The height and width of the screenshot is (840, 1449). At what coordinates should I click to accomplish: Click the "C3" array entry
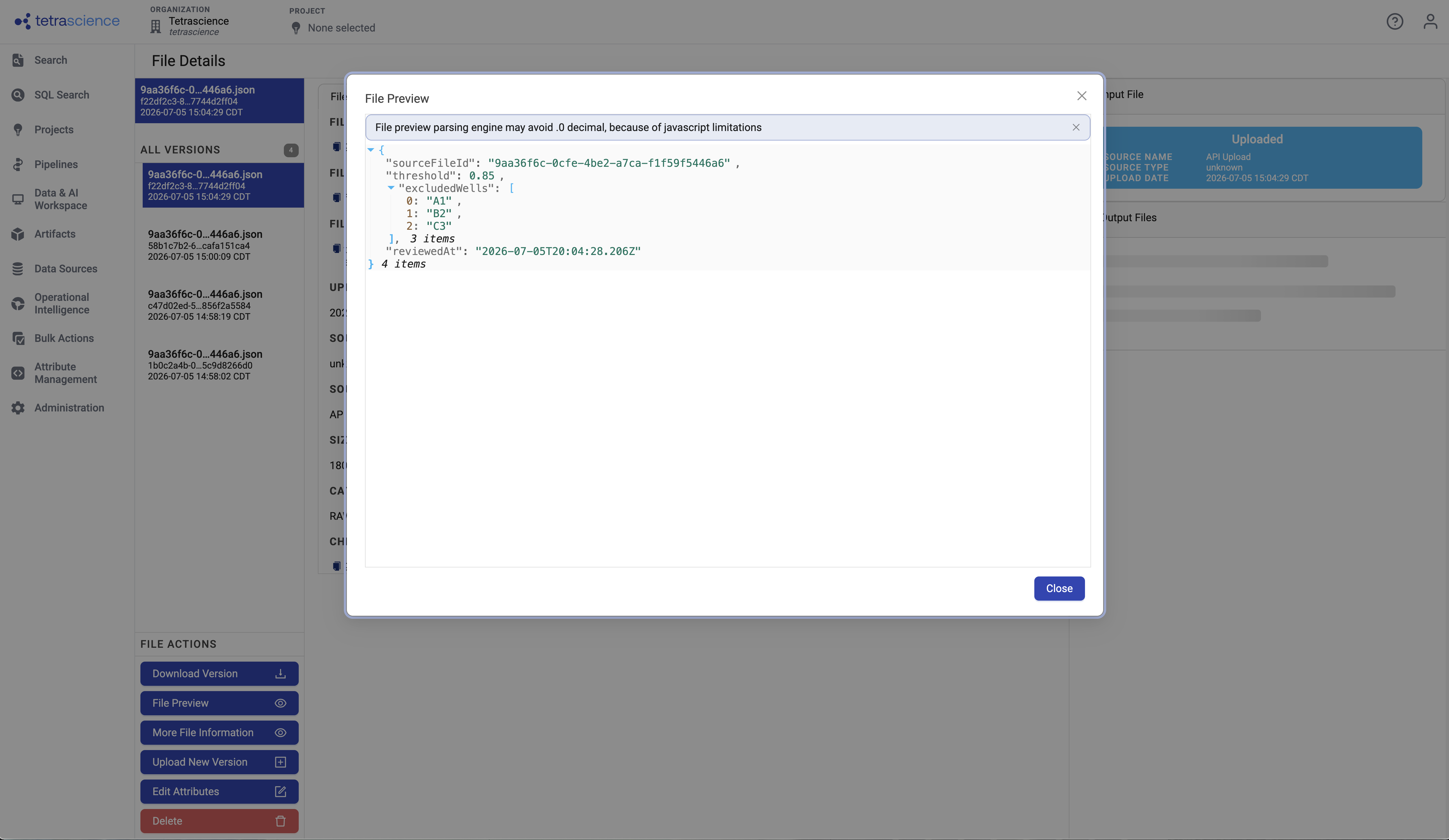pyautogui.click(x=439, y=226)
